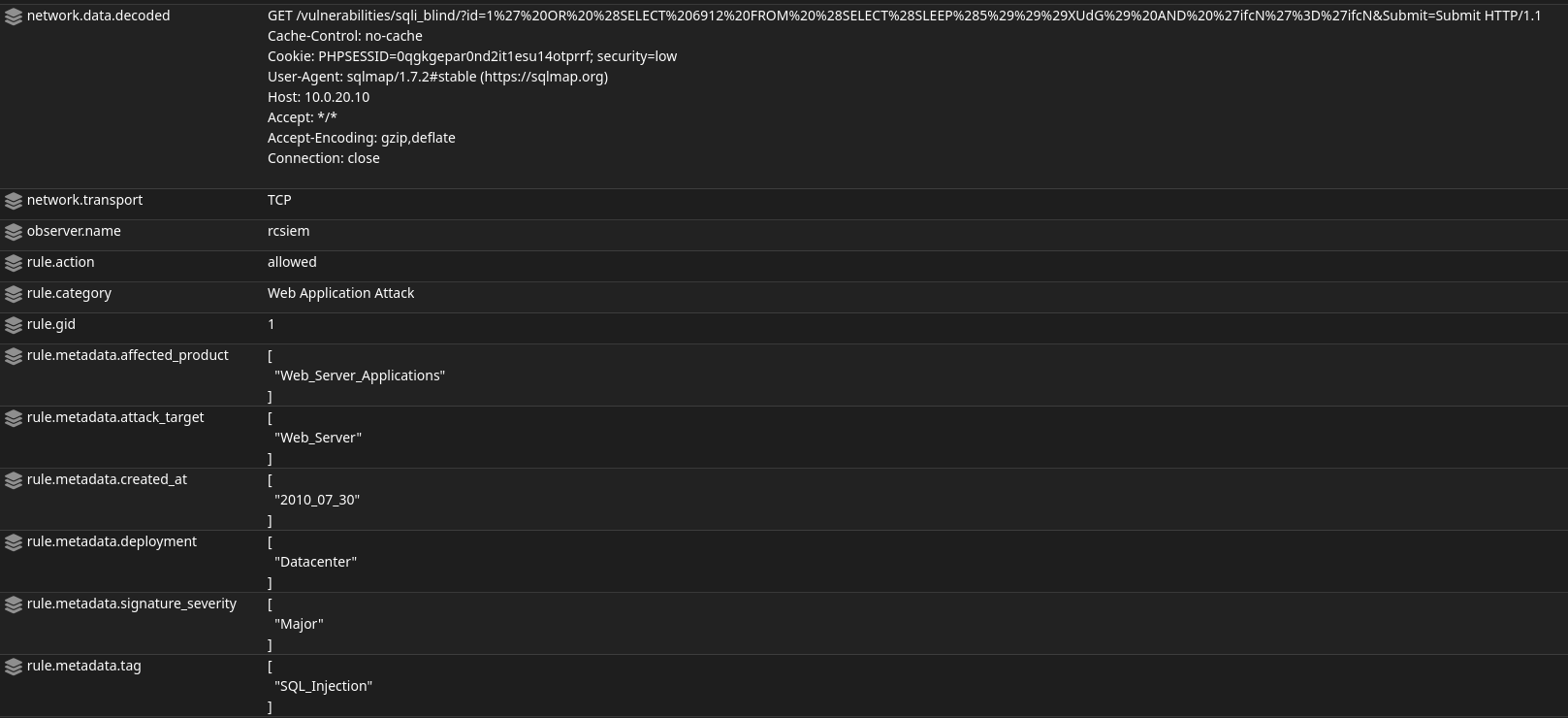Click the "SQL_Injection" tag value
Image resolution: width=1568 pixels, height=718 pixels.
pos(323,686)
